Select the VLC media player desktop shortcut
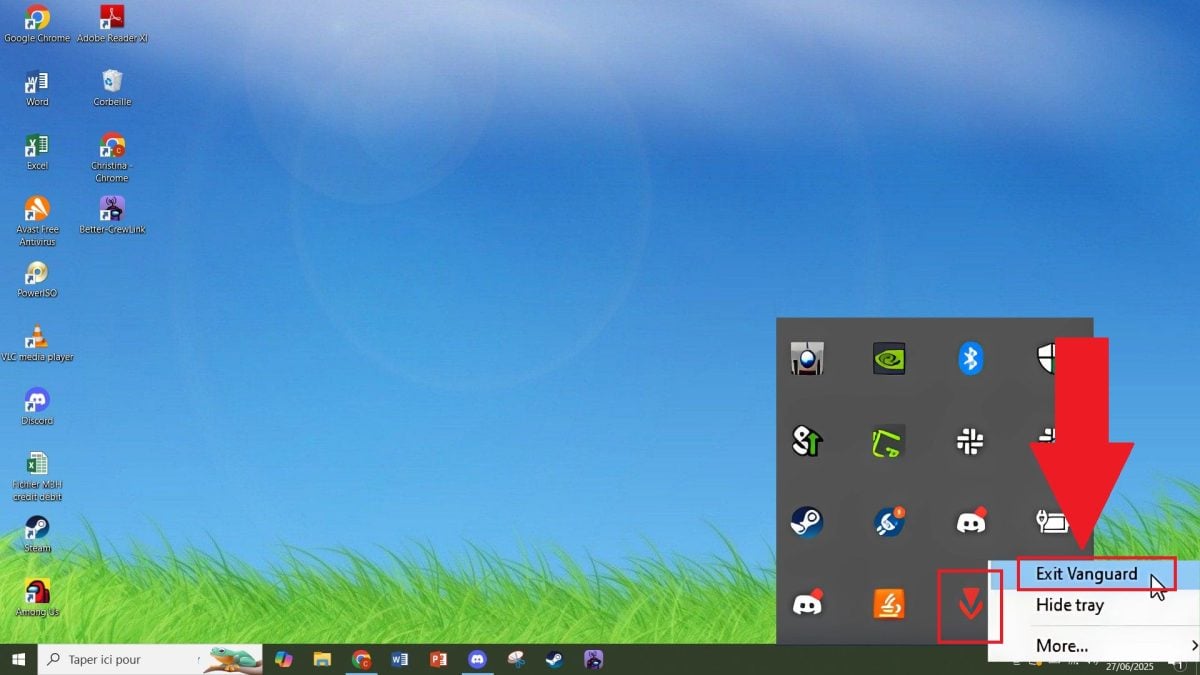Viewport: 1200px width, 675px height. (x=37, y=342)
